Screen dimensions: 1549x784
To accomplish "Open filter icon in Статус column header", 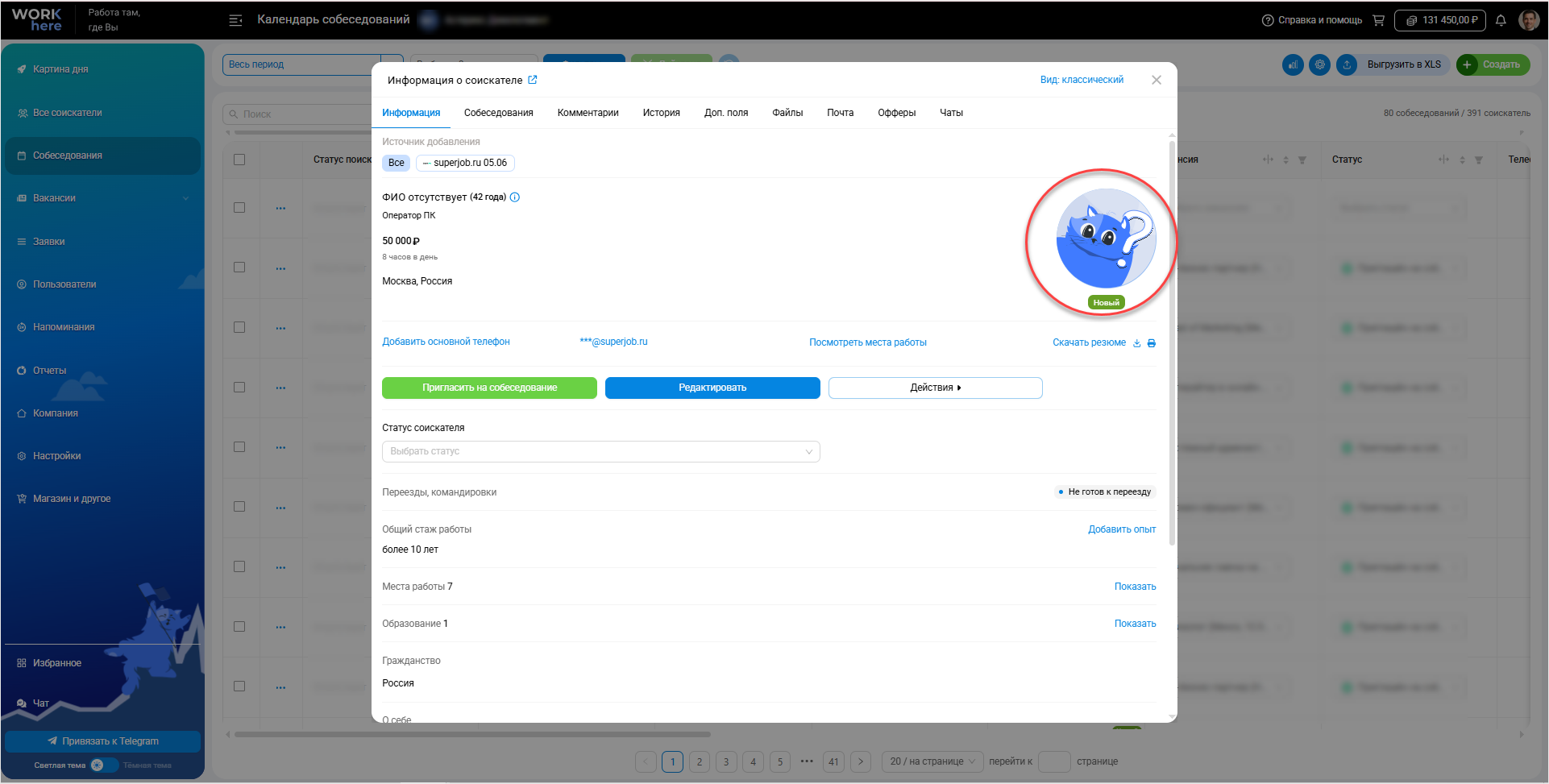I will 1479,160.
